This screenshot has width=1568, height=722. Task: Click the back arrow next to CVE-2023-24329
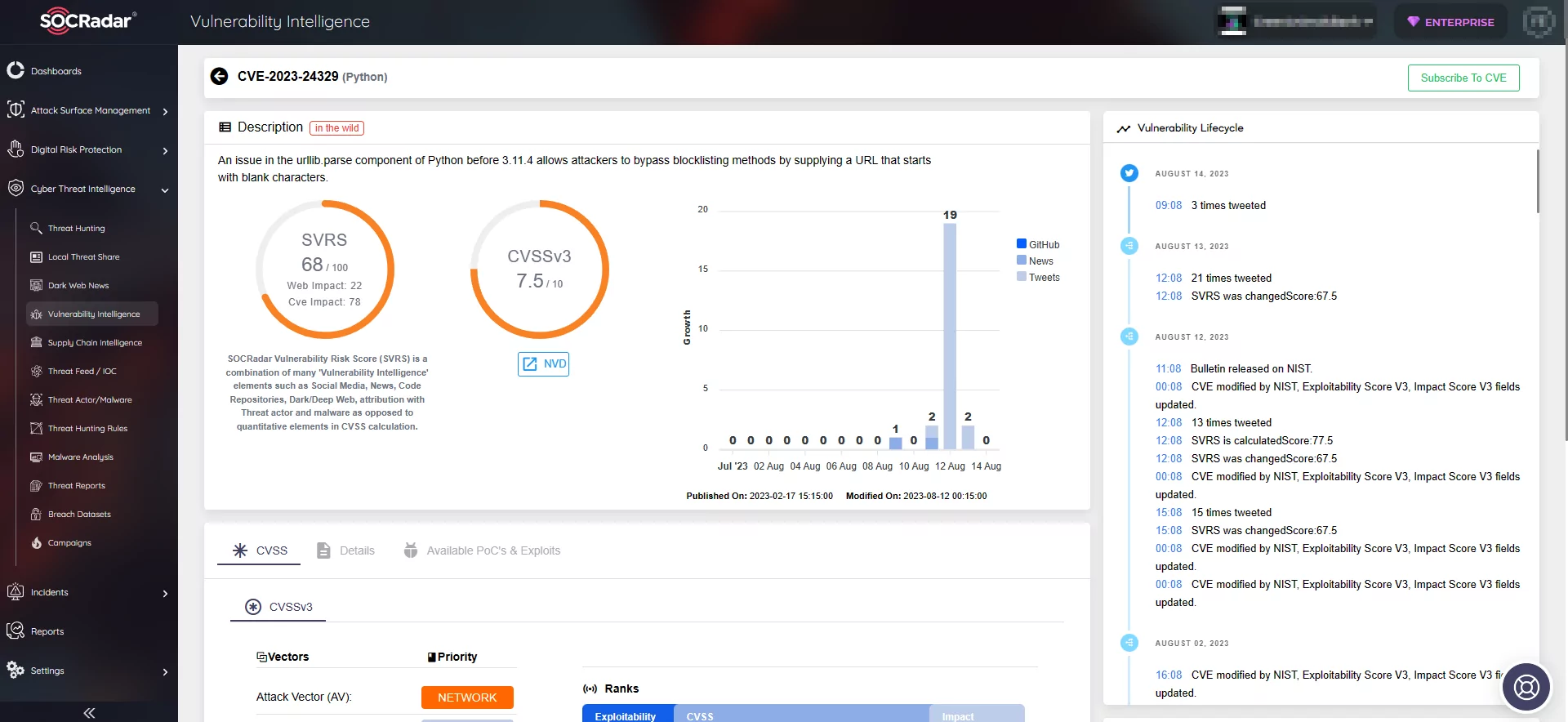point(219,76)
